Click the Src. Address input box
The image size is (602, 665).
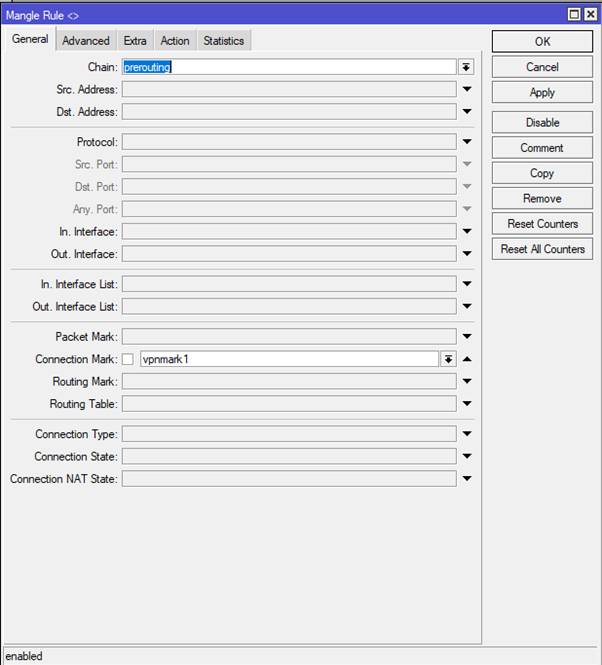289,89
